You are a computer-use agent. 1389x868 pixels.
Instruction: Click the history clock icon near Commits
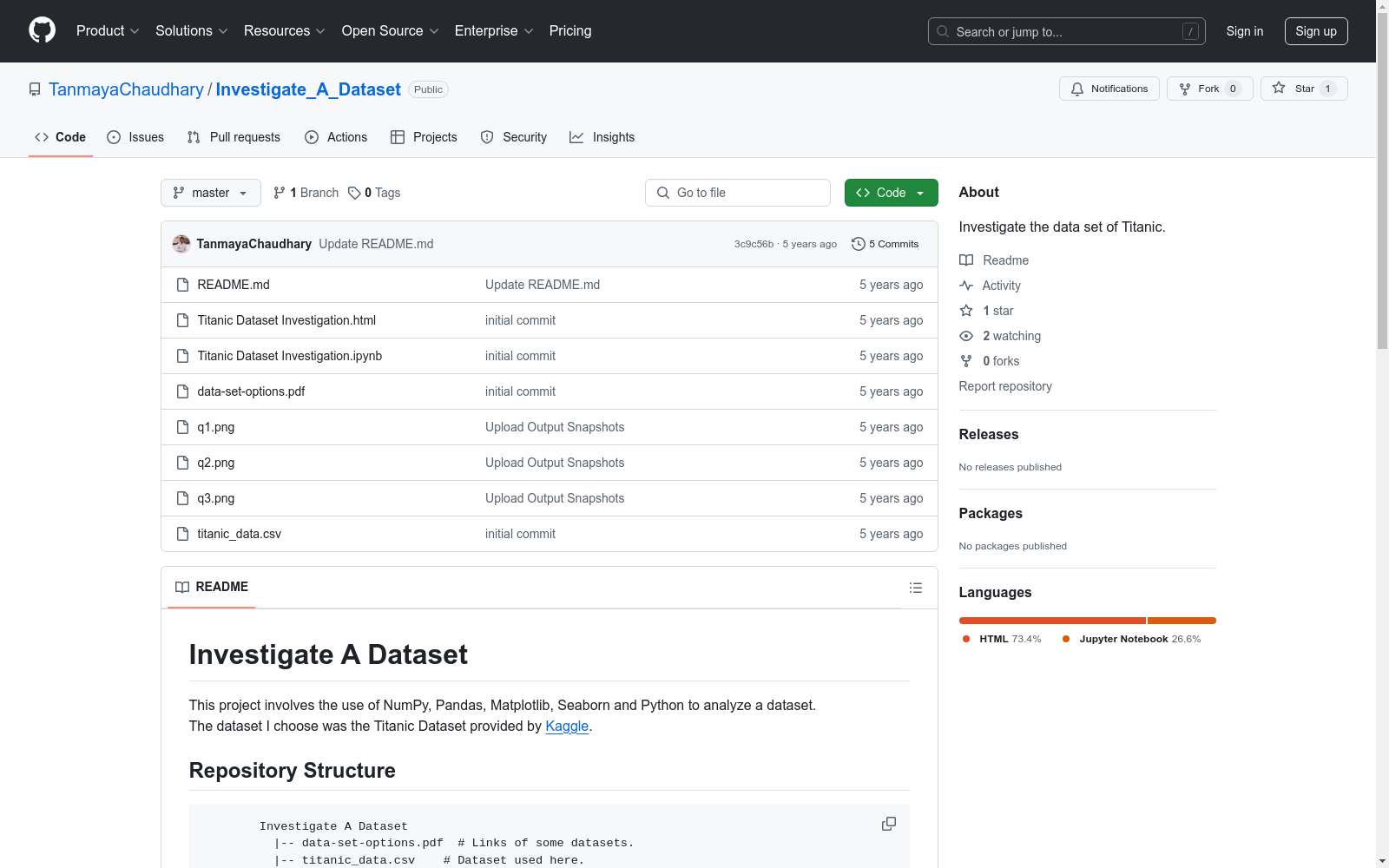click(859, 244)
